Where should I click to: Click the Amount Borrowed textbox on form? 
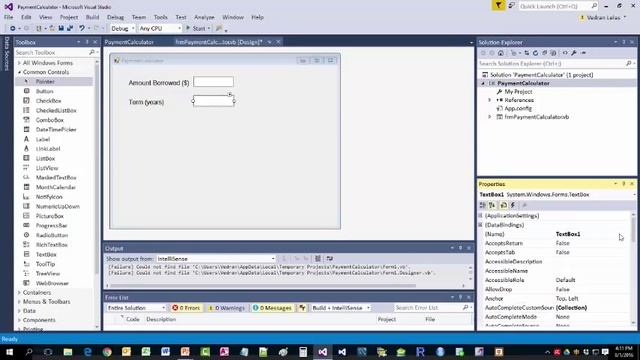(x=213, y=82)
